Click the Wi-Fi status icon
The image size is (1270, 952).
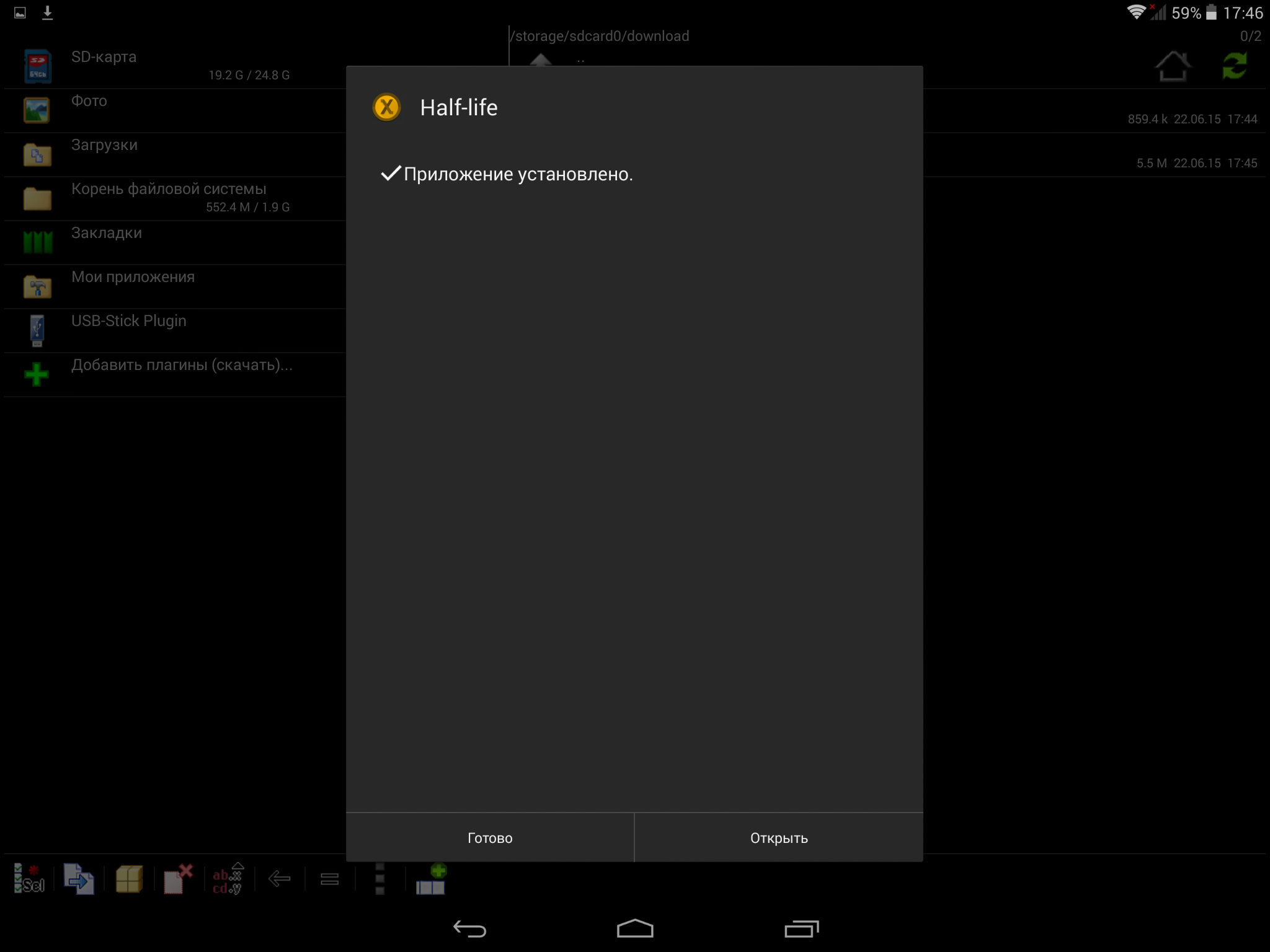(1135, 12)
